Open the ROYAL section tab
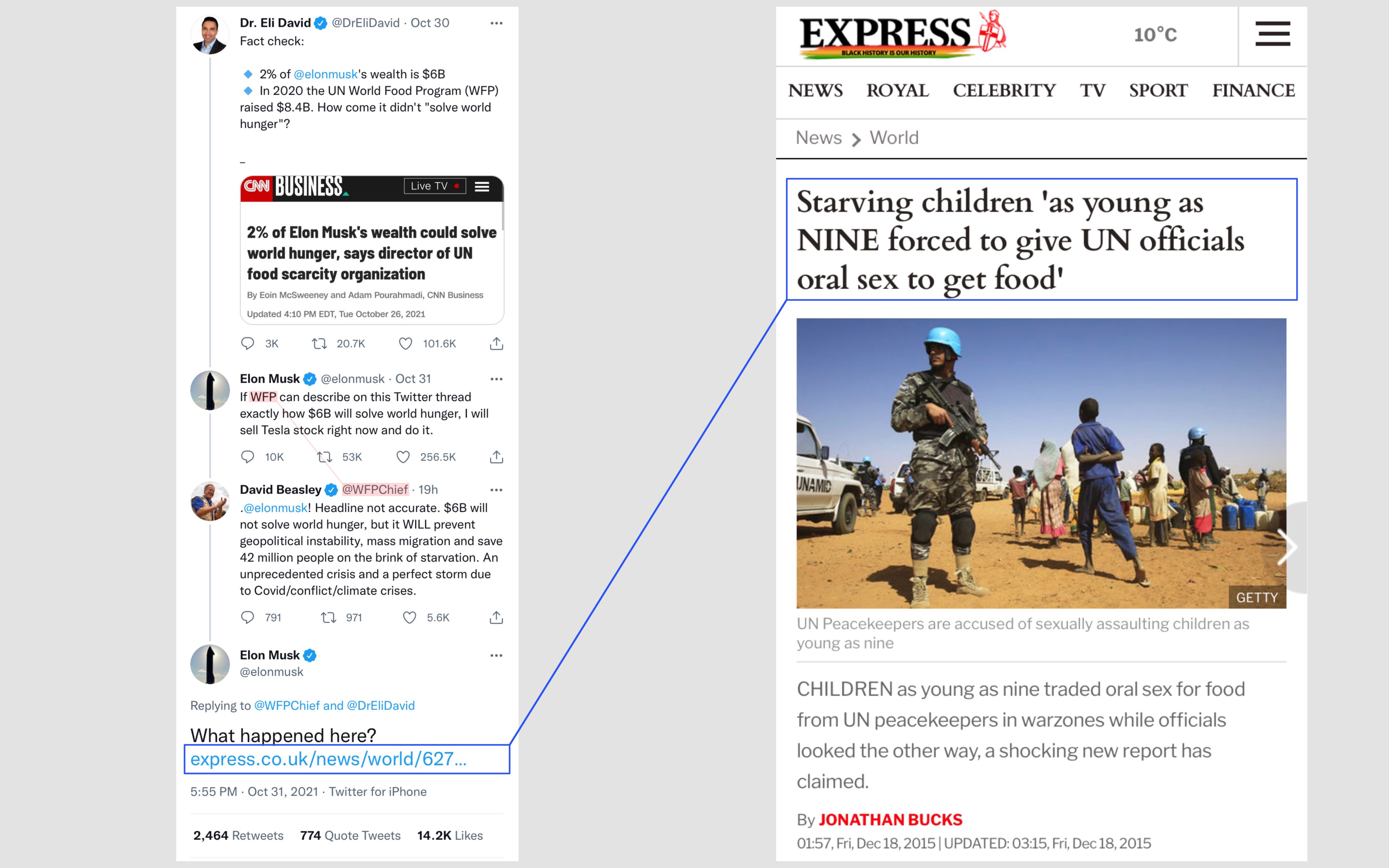1389x868 pixels. 898,91
